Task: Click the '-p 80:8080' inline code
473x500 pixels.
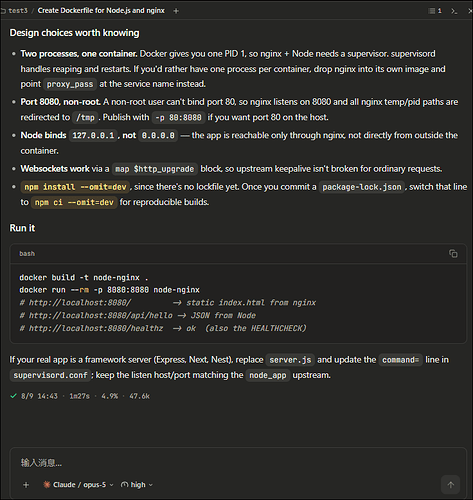Action: tap(178, 117)
